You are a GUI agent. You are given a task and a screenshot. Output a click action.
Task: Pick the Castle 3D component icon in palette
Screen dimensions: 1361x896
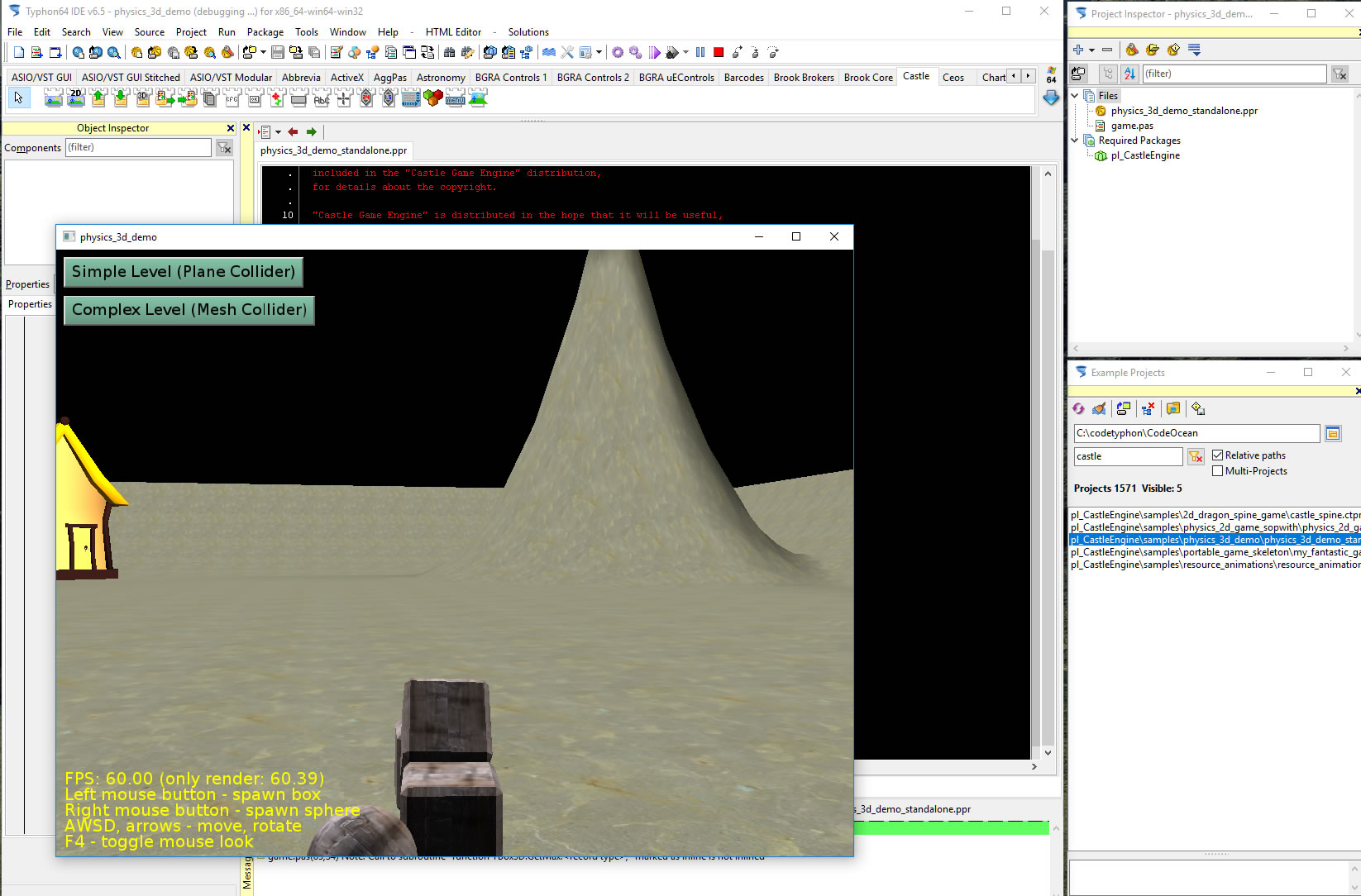143,98
